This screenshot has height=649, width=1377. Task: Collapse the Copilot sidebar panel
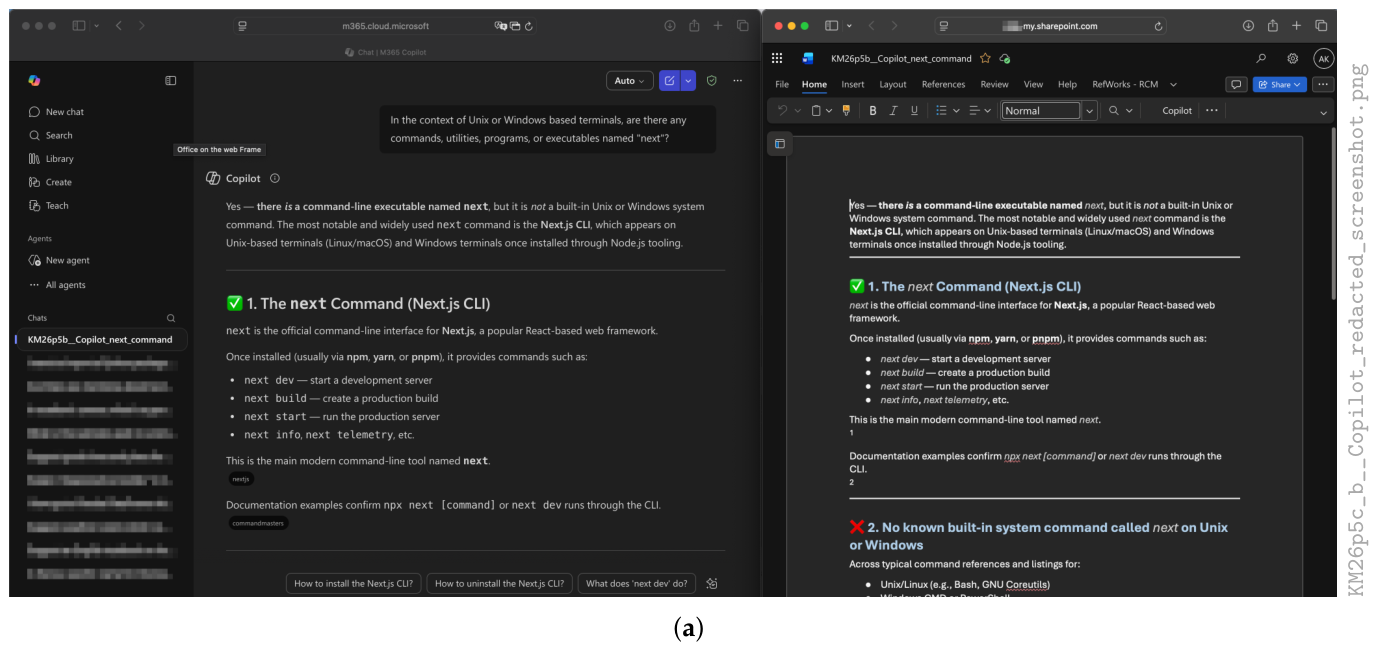click(171, 81)
